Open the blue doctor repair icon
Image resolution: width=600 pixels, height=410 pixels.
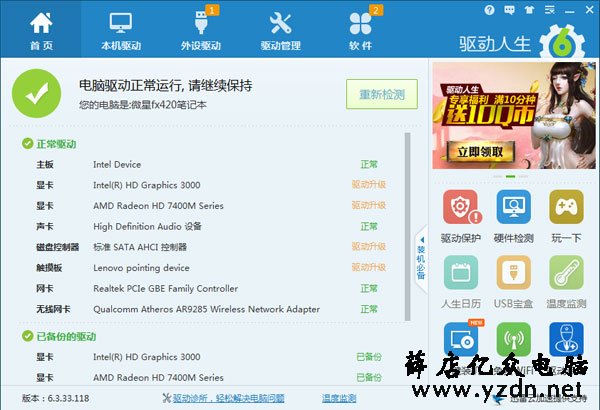[566, 339]
